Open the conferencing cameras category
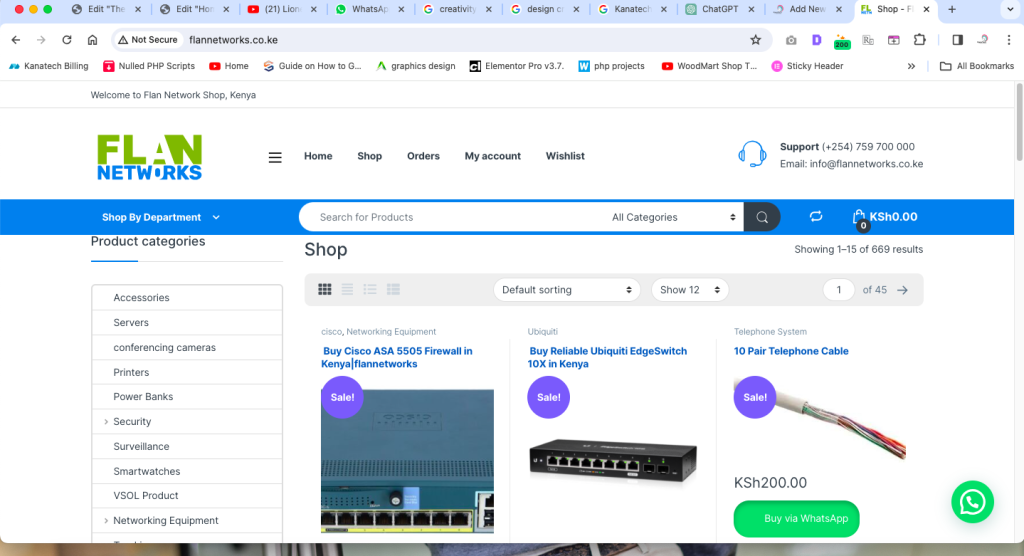This screenshot has width=1024, height=556. coord(165,348)
